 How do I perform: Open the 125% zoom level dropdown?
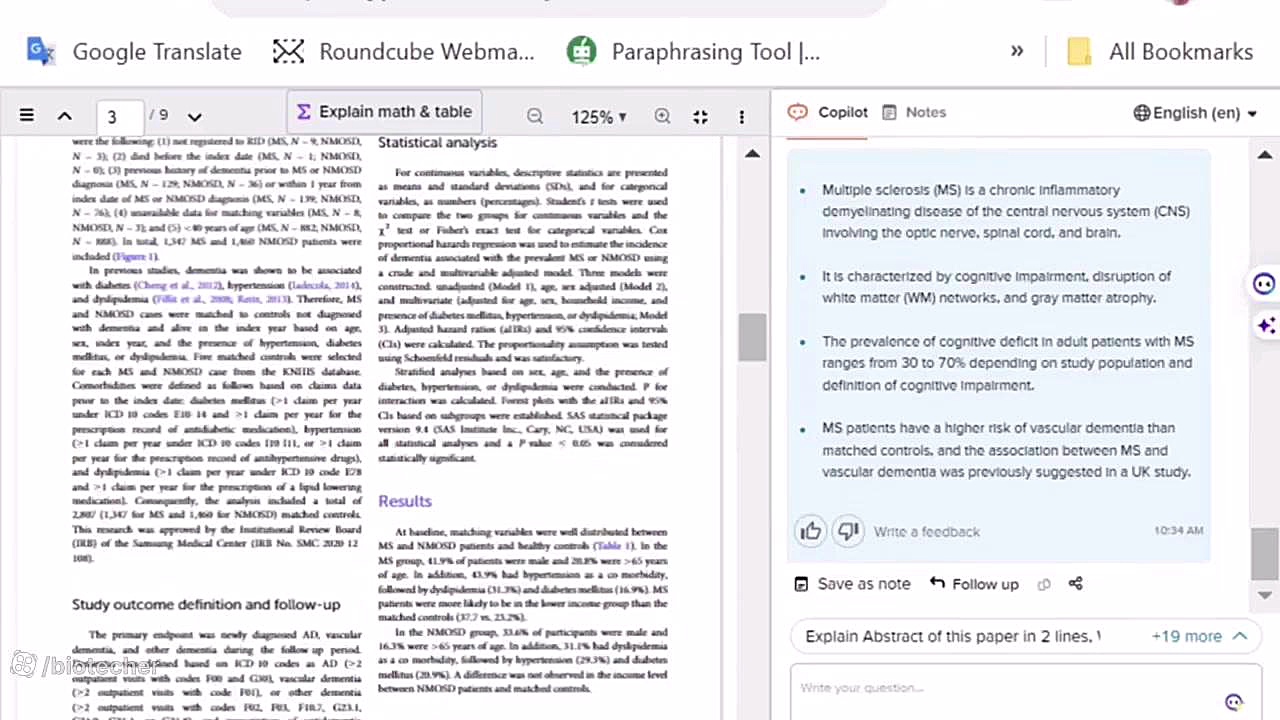pyautogui.click(x=599, y=117)
